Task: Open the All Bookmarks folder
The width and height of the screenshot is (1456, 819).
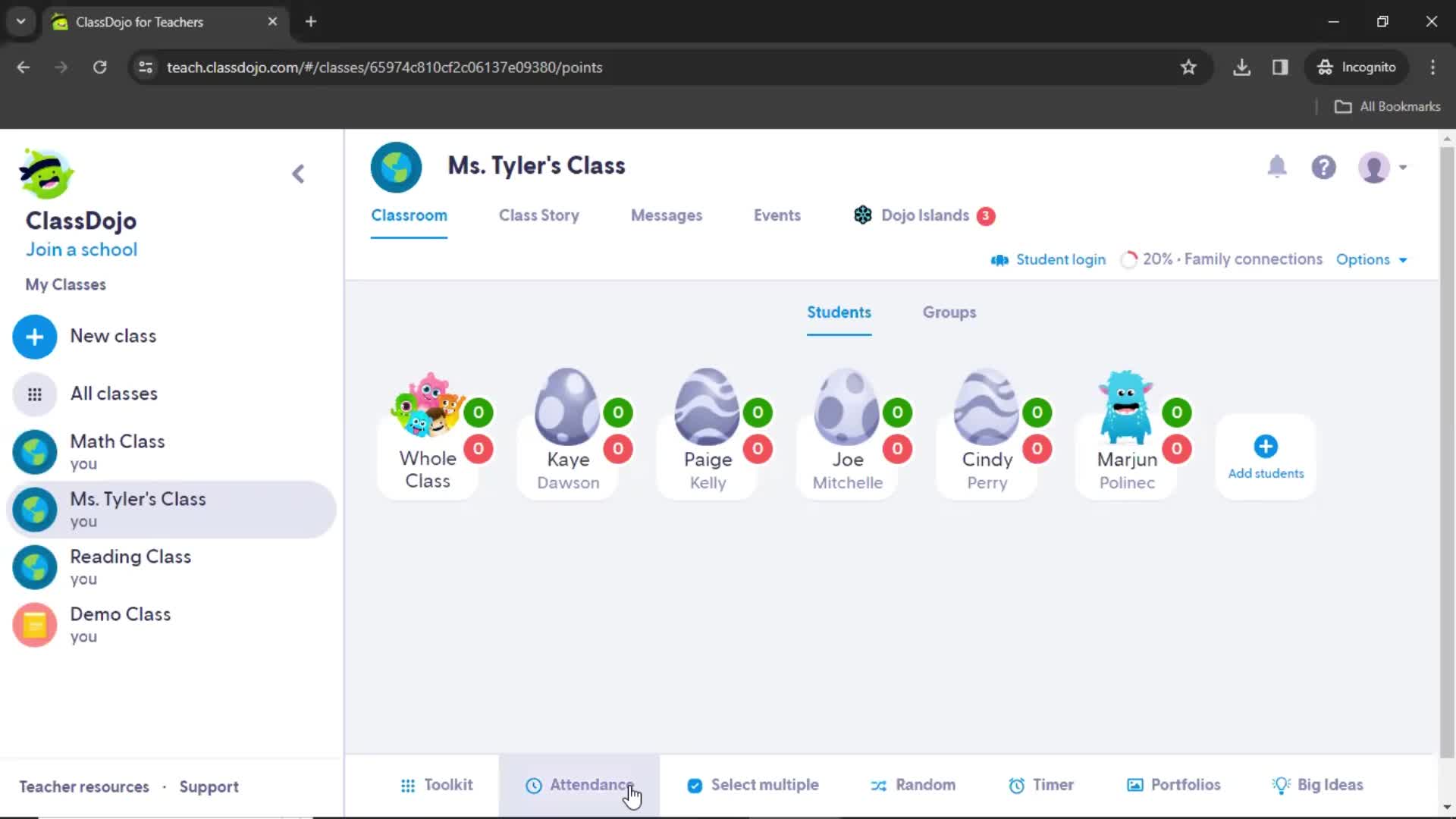Action: tap(1388, 107)
